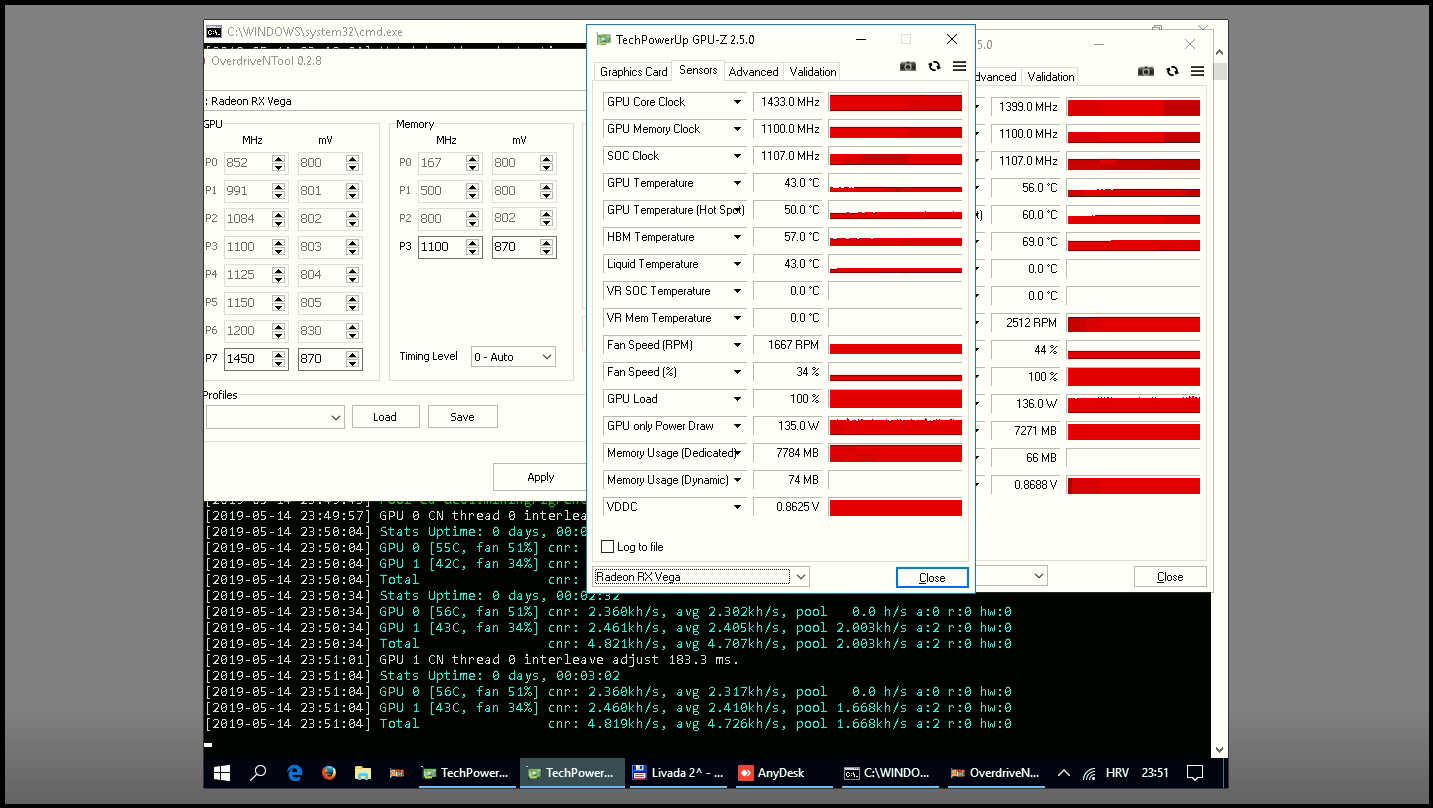This screenshot has height=808, width=1433.
Task: Launch Firefox from the taskbar
Action: pyautogui.click(x=329, y=772)
